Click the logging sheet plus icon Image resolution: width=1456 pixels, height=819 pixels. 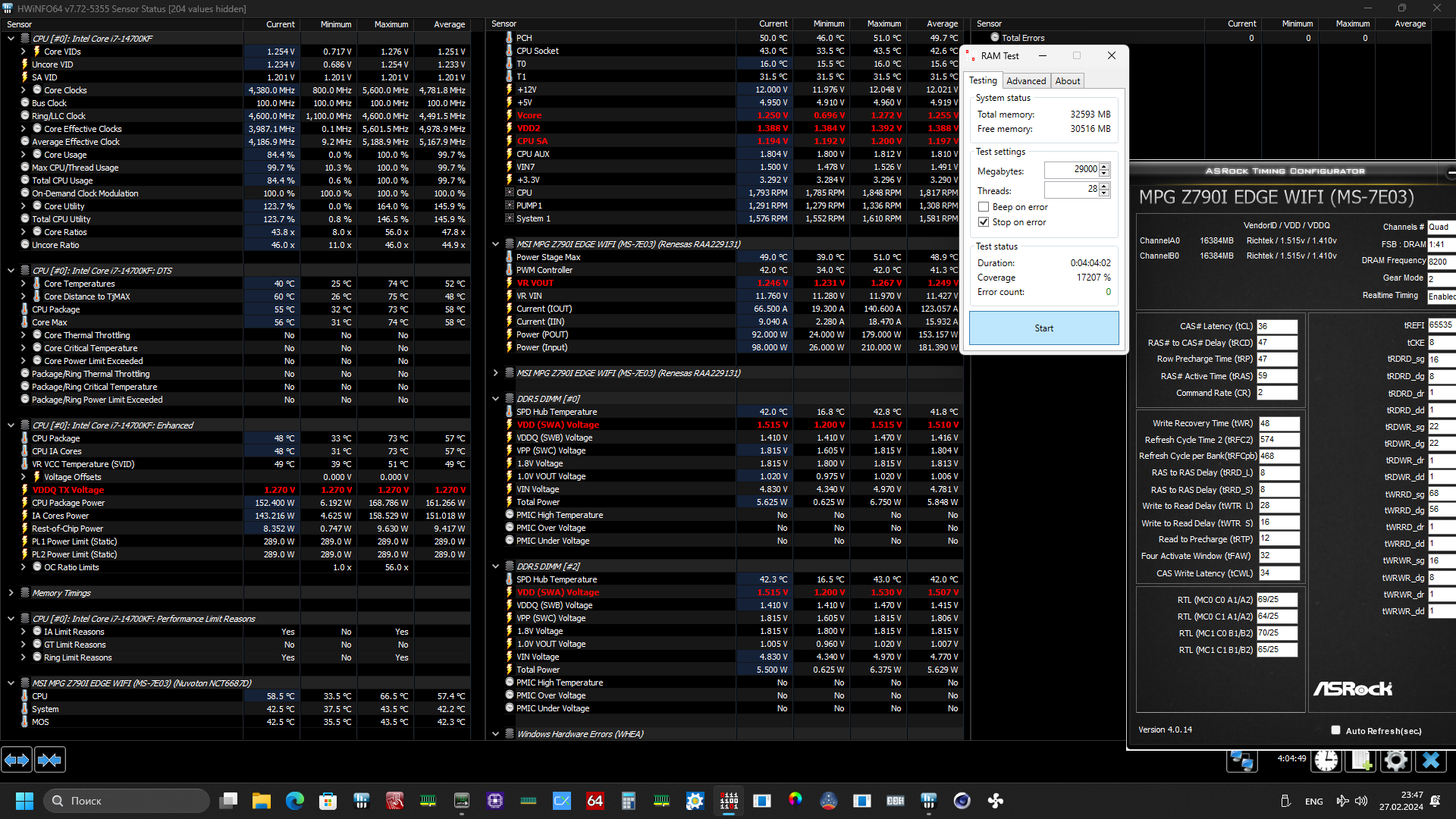click(x=1361, y=760)
